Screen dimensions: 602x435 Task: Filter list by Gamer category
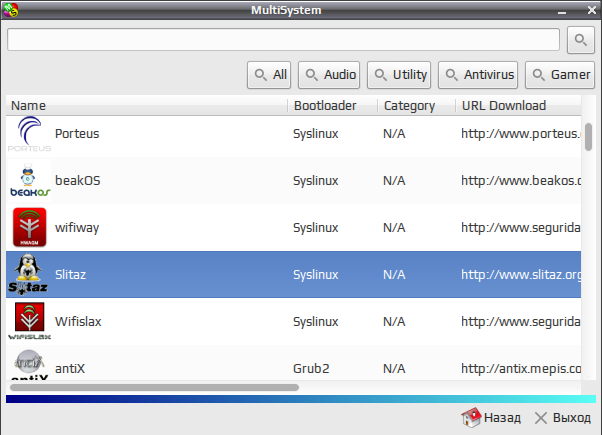tap(560, 75)
